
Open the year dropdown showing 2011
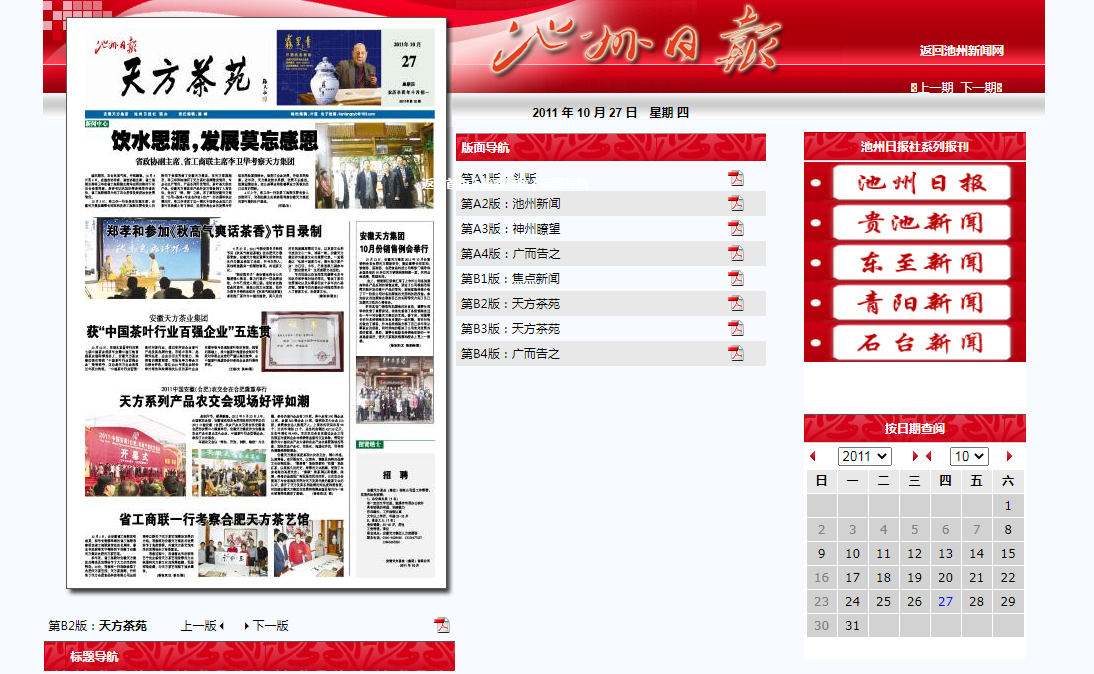pos(864,456)
